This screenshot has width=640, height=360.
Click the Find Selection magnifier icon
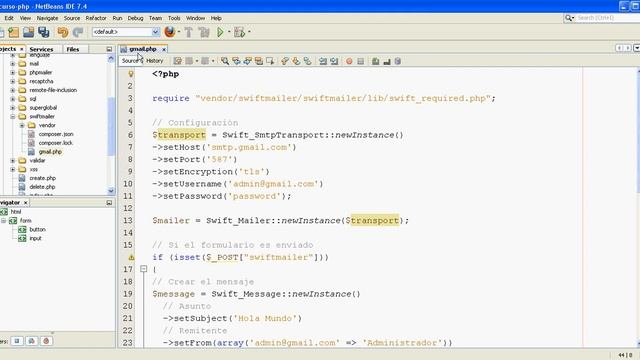pyautogui.click(x=225, y=61)
